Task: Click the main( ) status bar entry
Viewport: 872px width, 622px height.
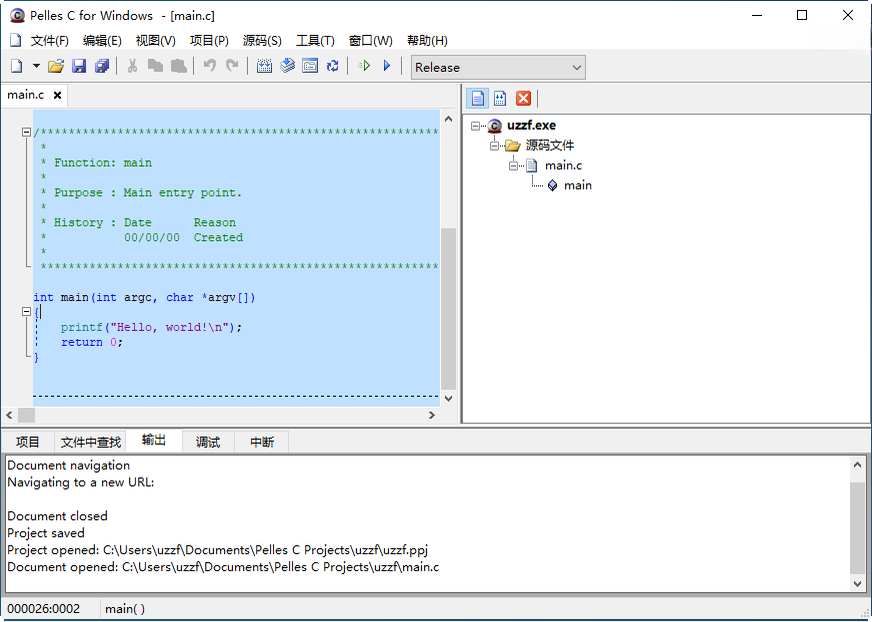Action: 125,609
